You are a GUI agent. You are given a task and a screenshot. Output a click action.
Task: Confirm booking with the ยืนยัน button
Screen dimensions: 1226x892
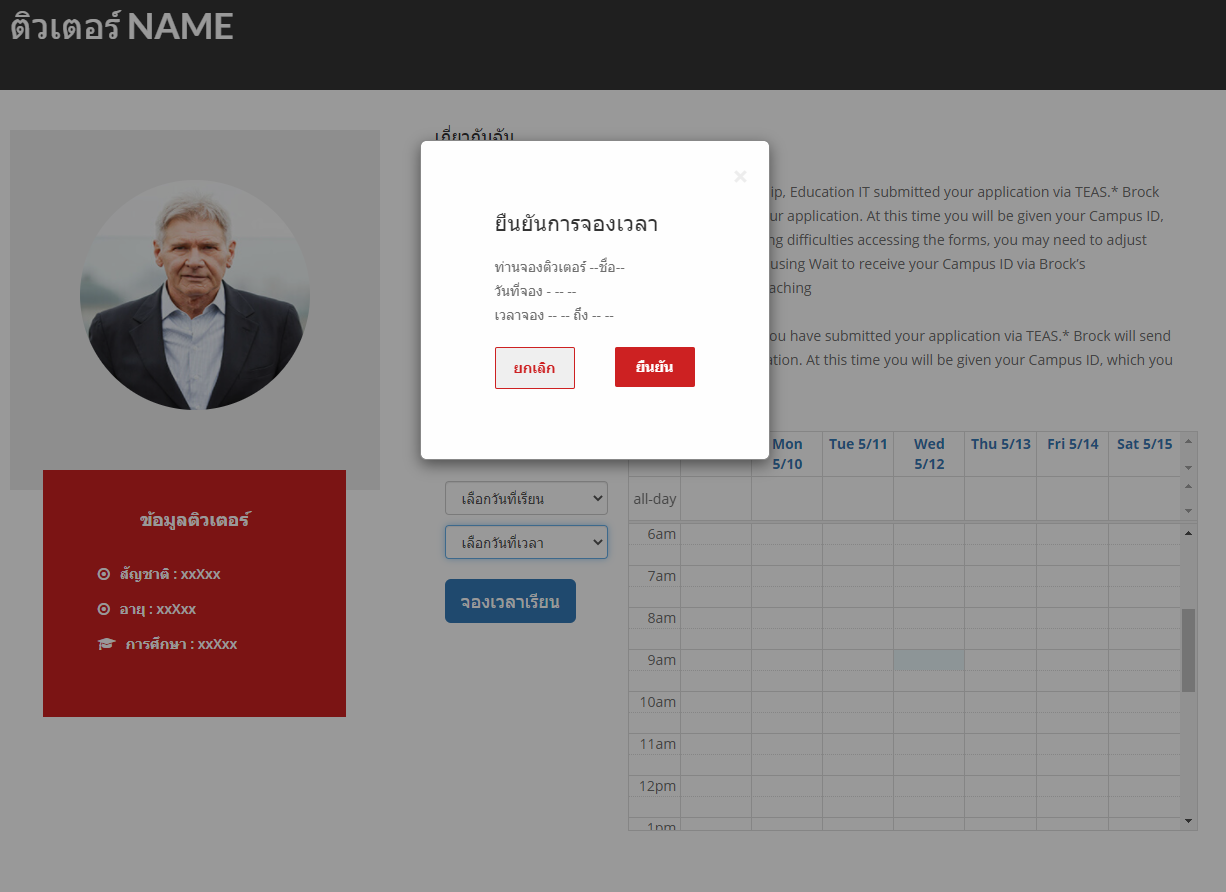click(x=655, y=367)
